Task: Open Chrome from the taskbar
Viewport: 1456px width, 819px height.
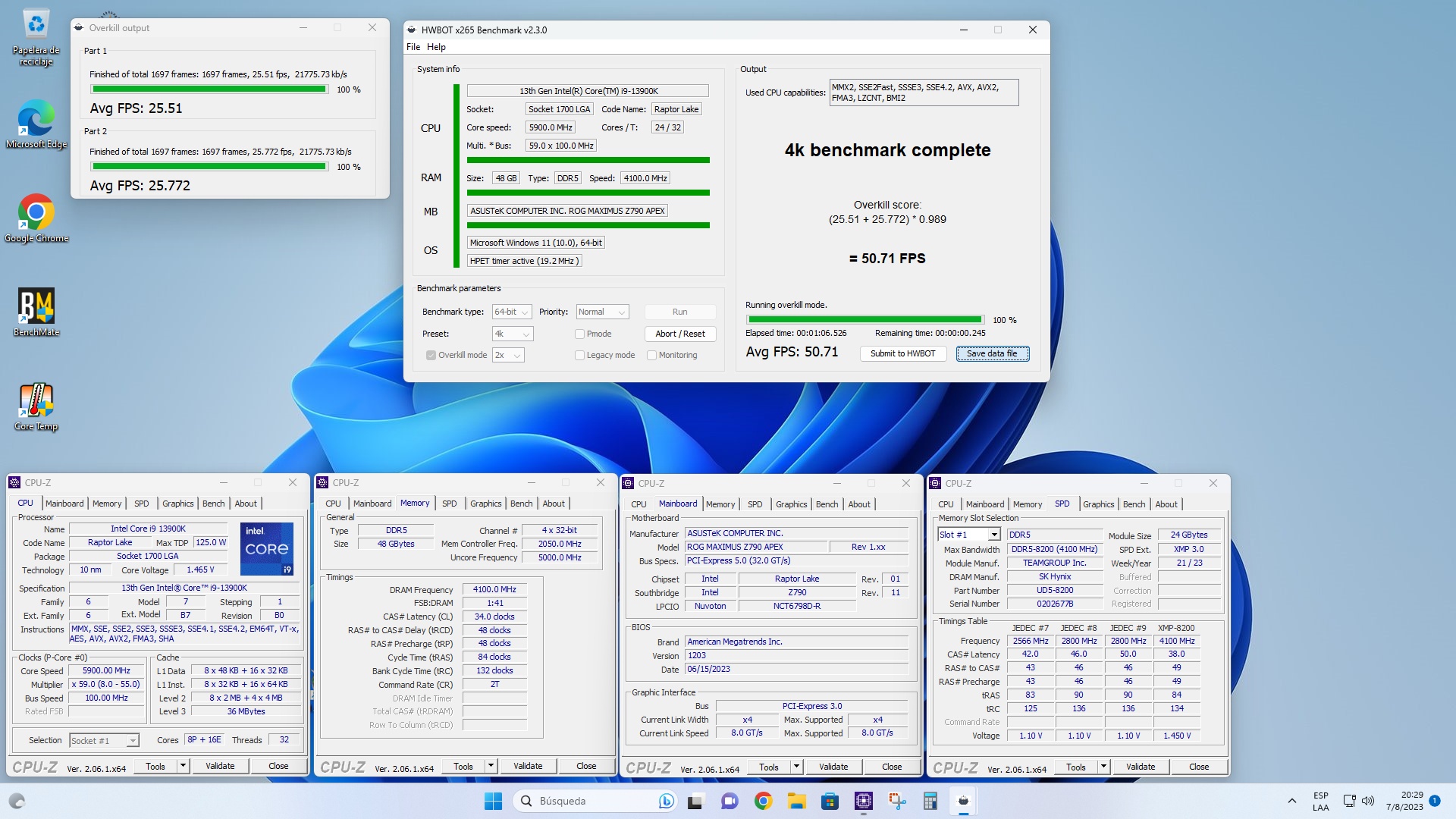Action: pos(763,801)
